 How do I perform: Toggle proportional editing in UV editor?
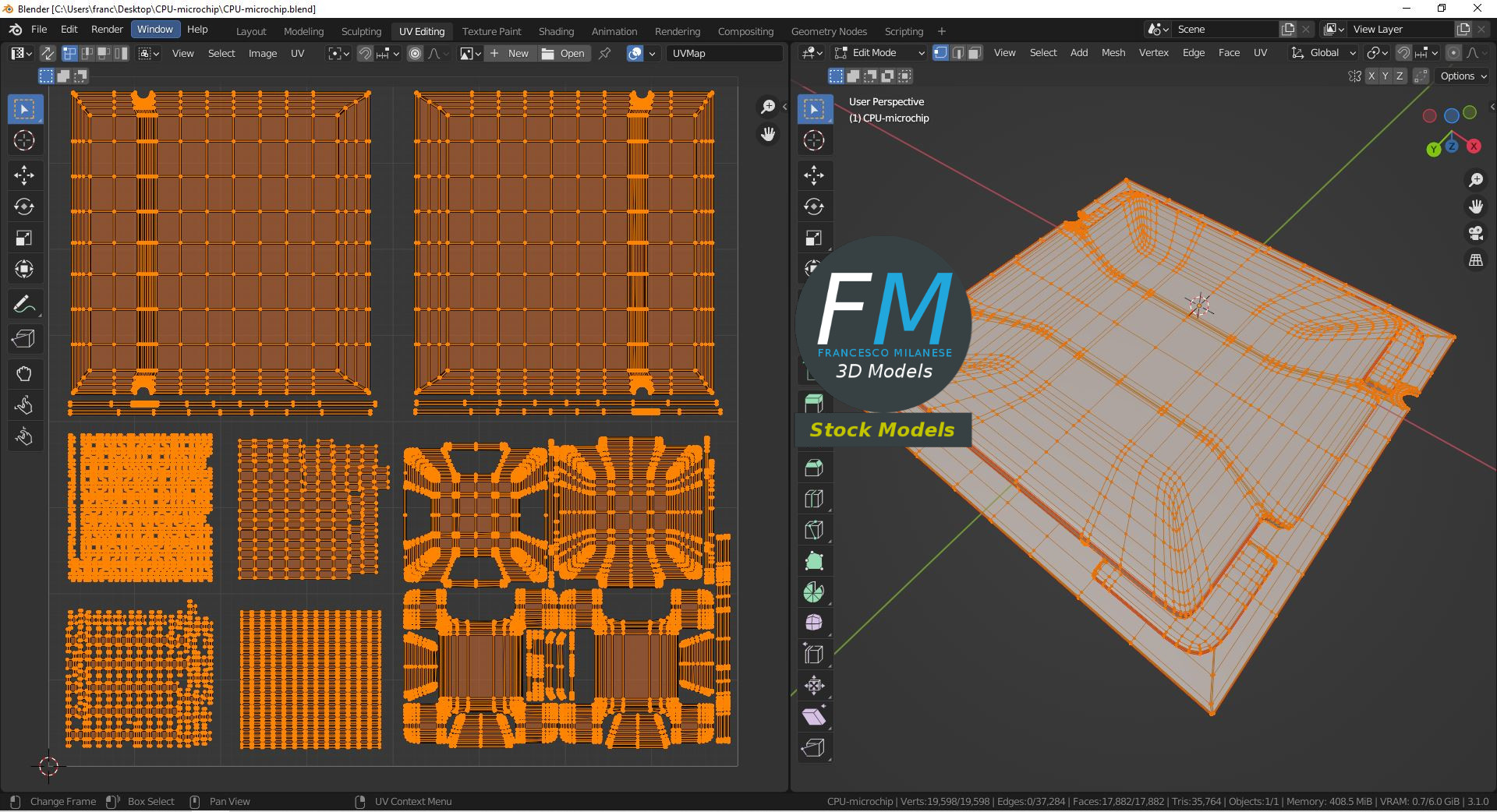click(x=416, y=53)
